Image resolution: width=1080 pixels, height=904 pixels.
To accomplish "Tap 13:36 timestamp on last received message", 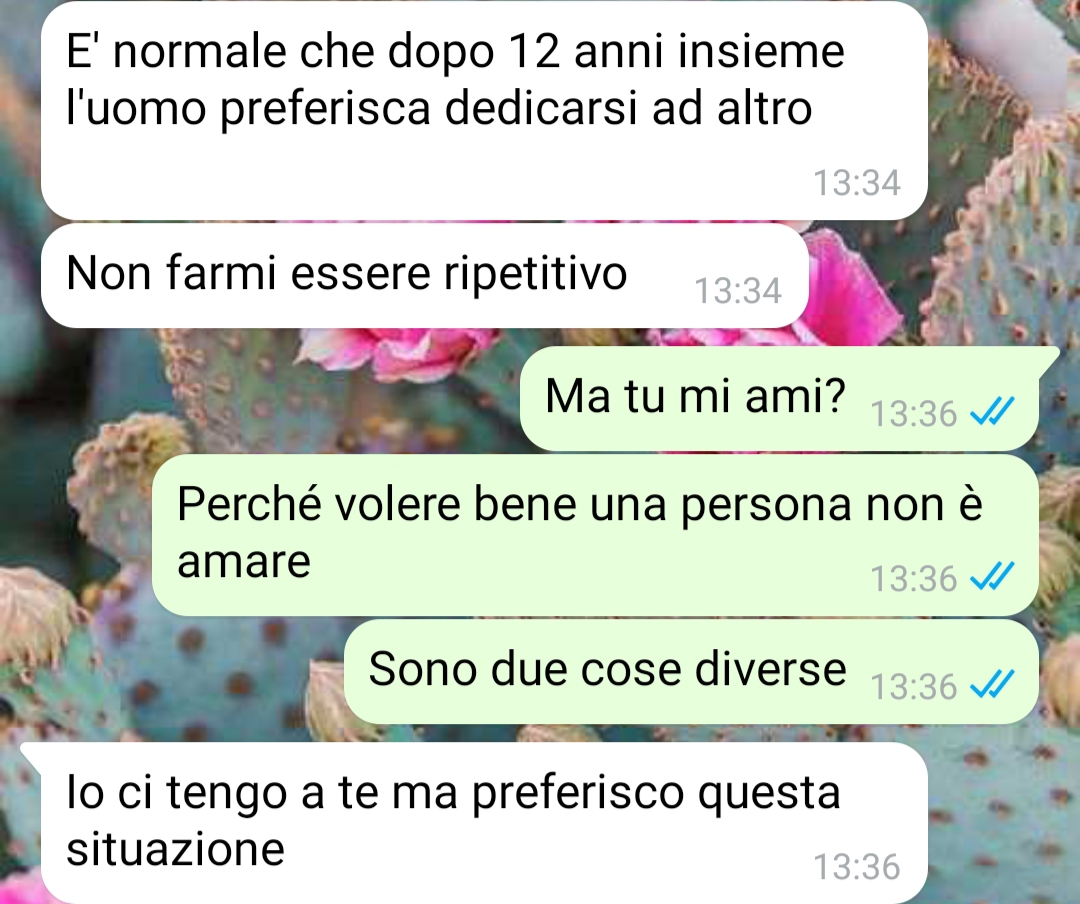I will tap(857, 866).
